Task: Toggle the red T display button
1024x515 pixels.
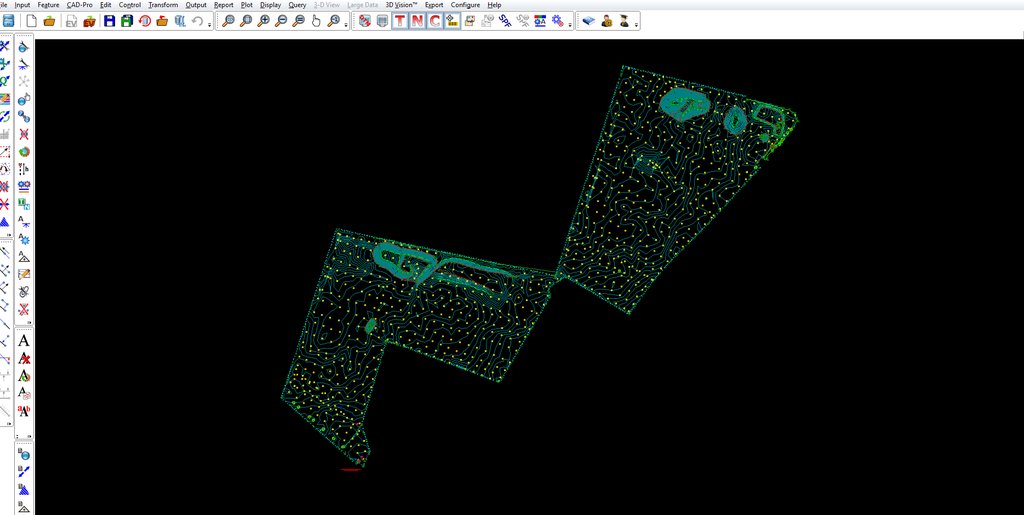Action: pos(400,21)
